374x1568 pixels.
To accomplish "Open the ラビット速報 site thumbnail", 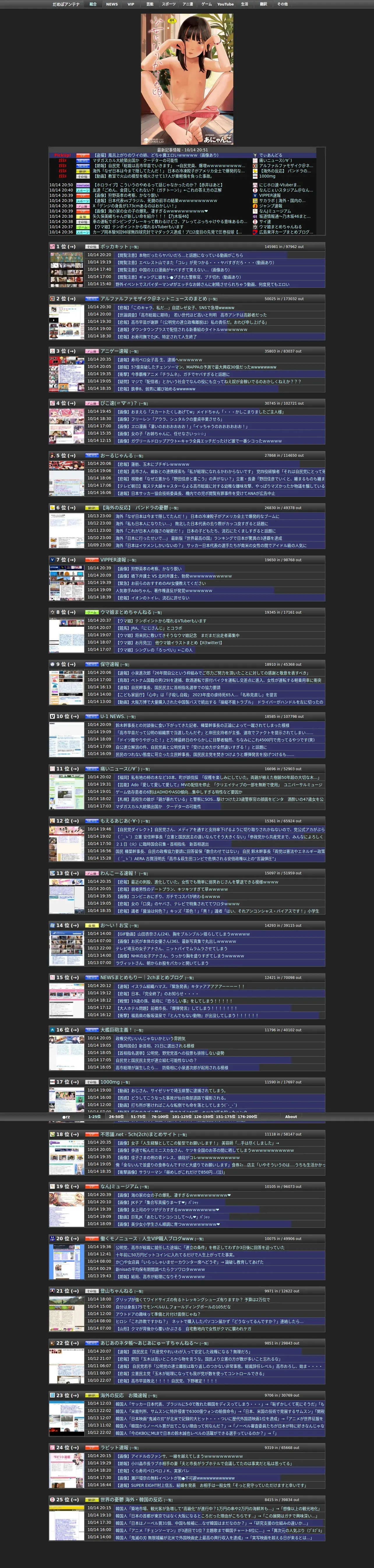I will [x=66, y=1471].
